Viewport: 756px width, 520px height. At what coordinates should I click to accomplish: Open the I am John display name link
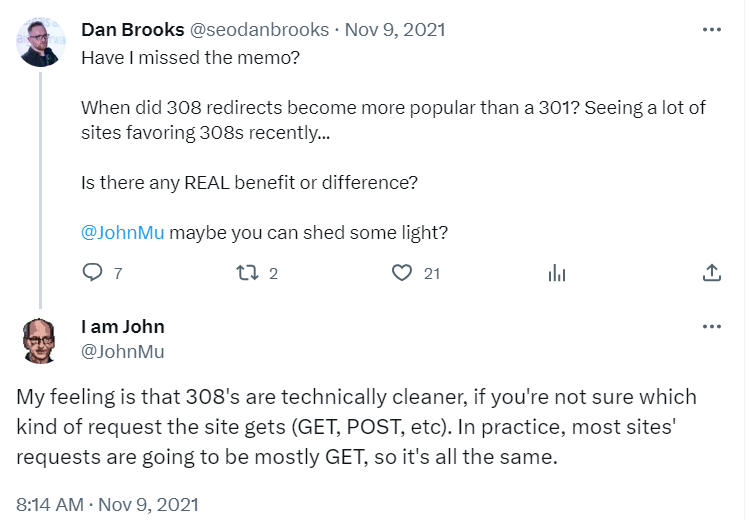[x=122, y=326]
